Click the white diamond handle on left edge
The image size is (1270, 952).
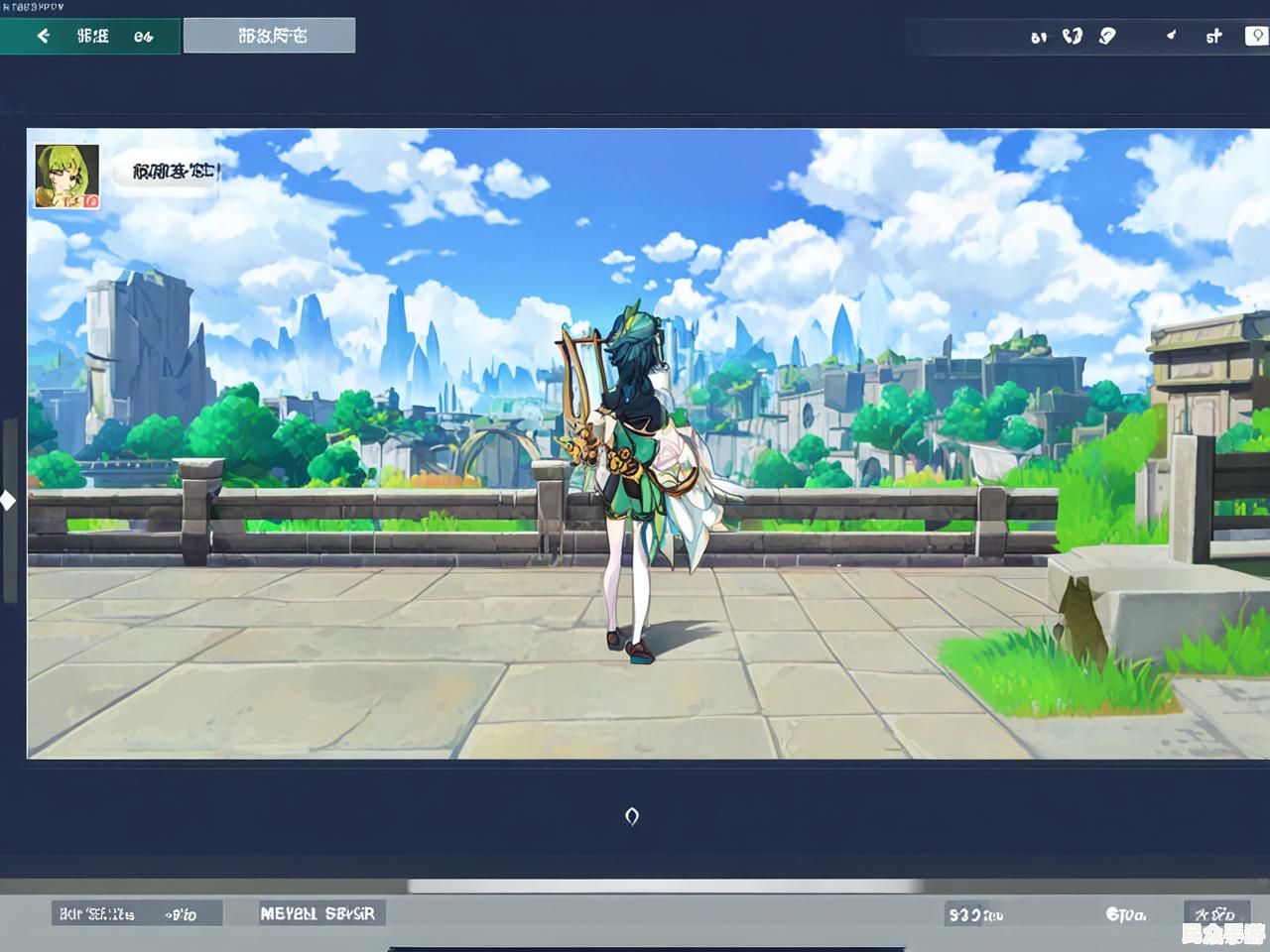pos(8,501)
